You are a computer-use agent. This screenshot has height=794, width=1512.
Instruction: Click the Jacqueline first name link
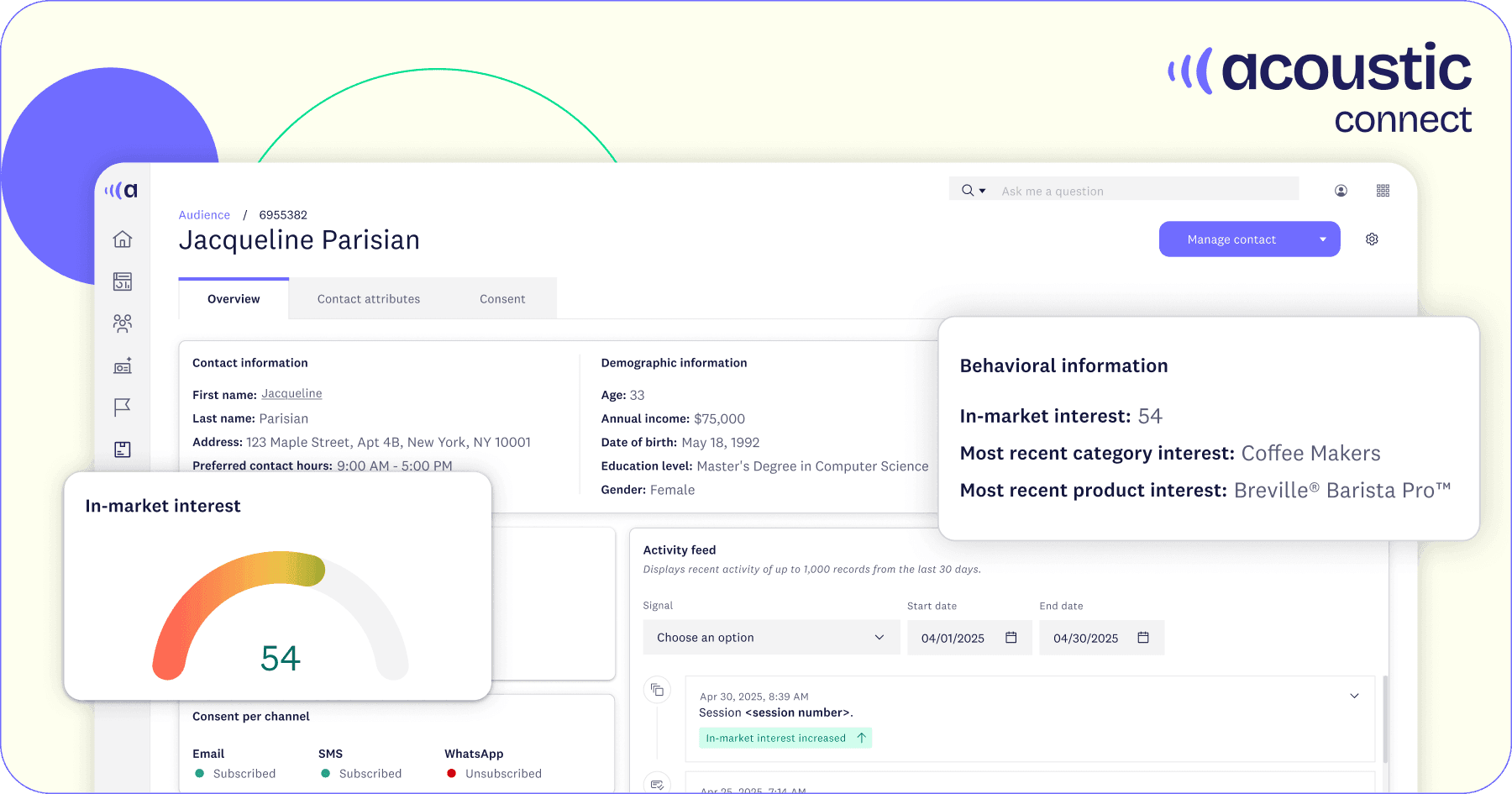(x=291, y=394)
